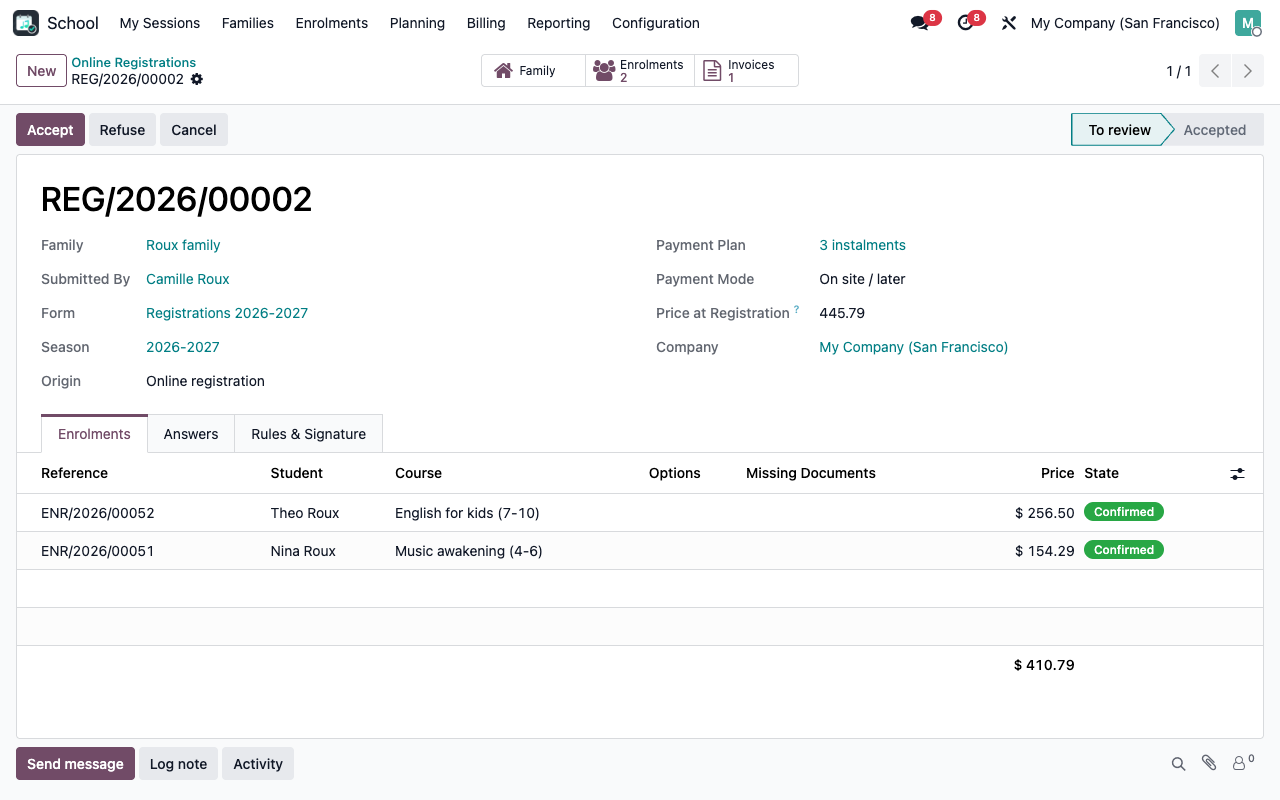Open the optional columns adjust icon
This screenshot has width=1280, height=800.
pyautogui.click(x=1238, y=474)
